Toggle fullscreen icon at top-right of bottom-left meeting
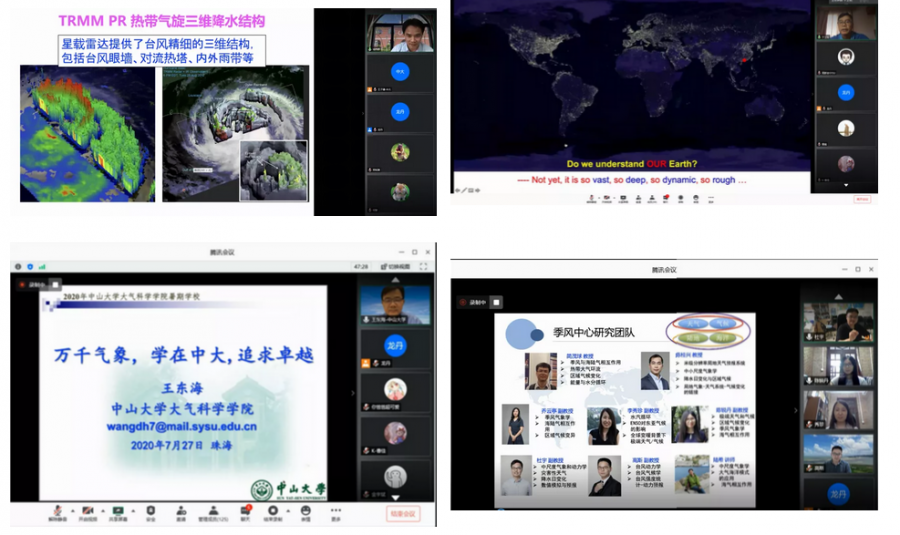Image resolution: width=900 pixels, height=535 pixels. [424, 267]
